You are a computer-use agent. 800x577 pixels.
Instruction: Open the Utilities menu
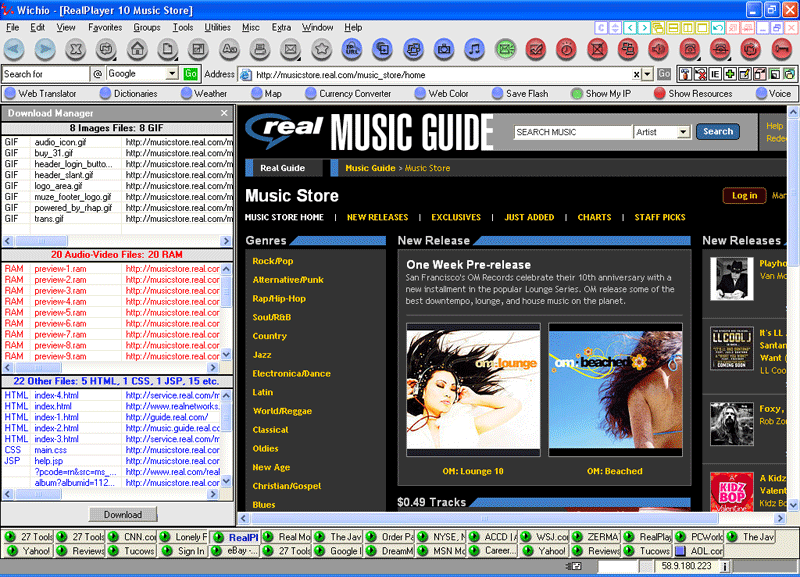pyautogui.click(x=217, y=28)
